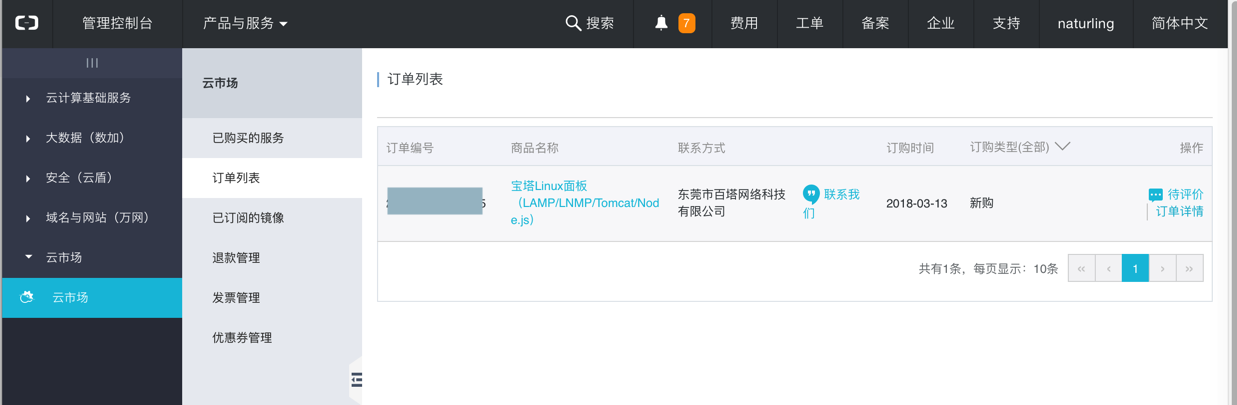Open the 产品与服务 dropdown menu
The width and height of the screenshot is (1237, 405).
coord(245,23)
